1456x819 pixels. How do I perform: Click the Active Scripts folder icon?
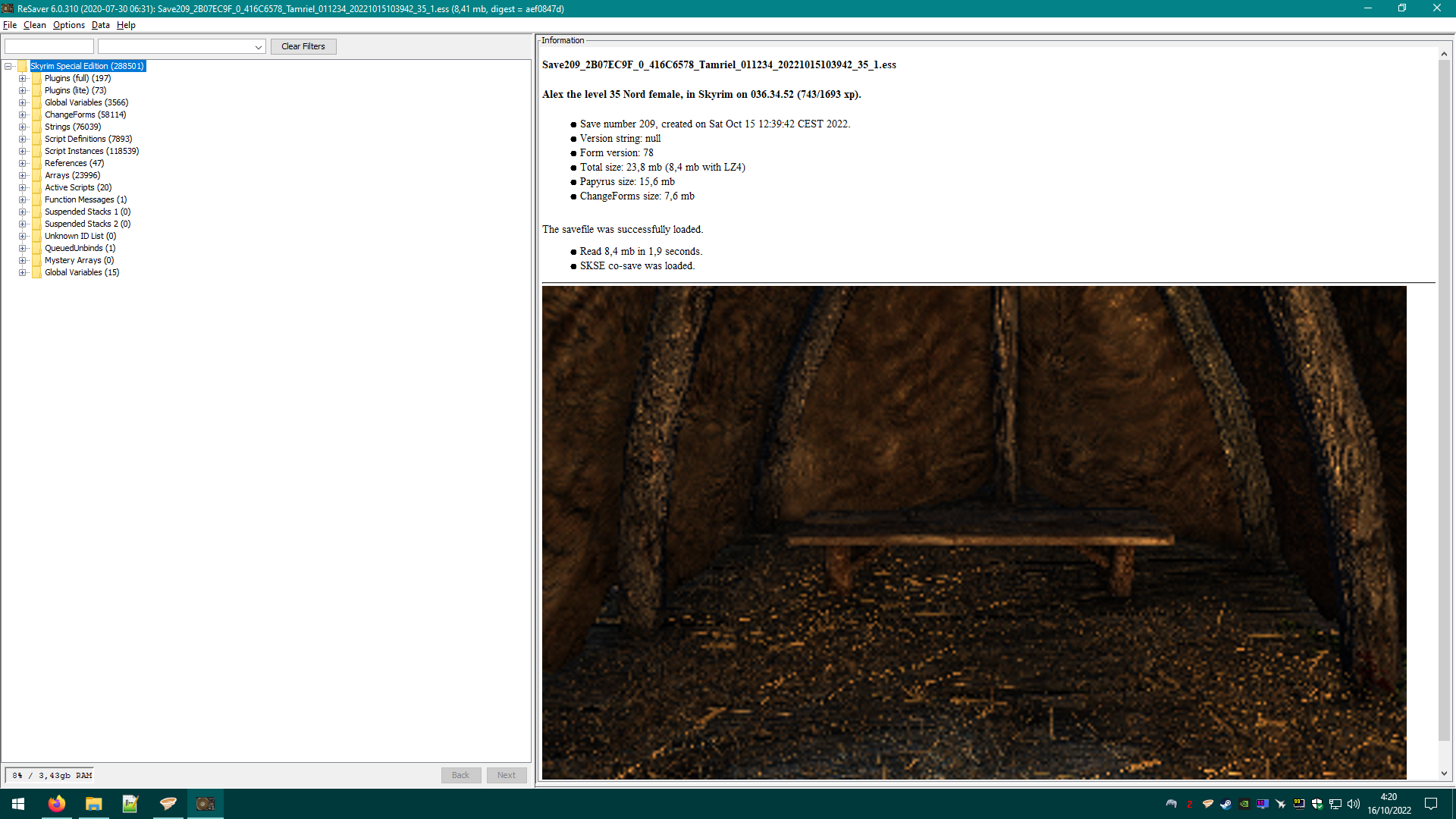[x=36, y=187]
